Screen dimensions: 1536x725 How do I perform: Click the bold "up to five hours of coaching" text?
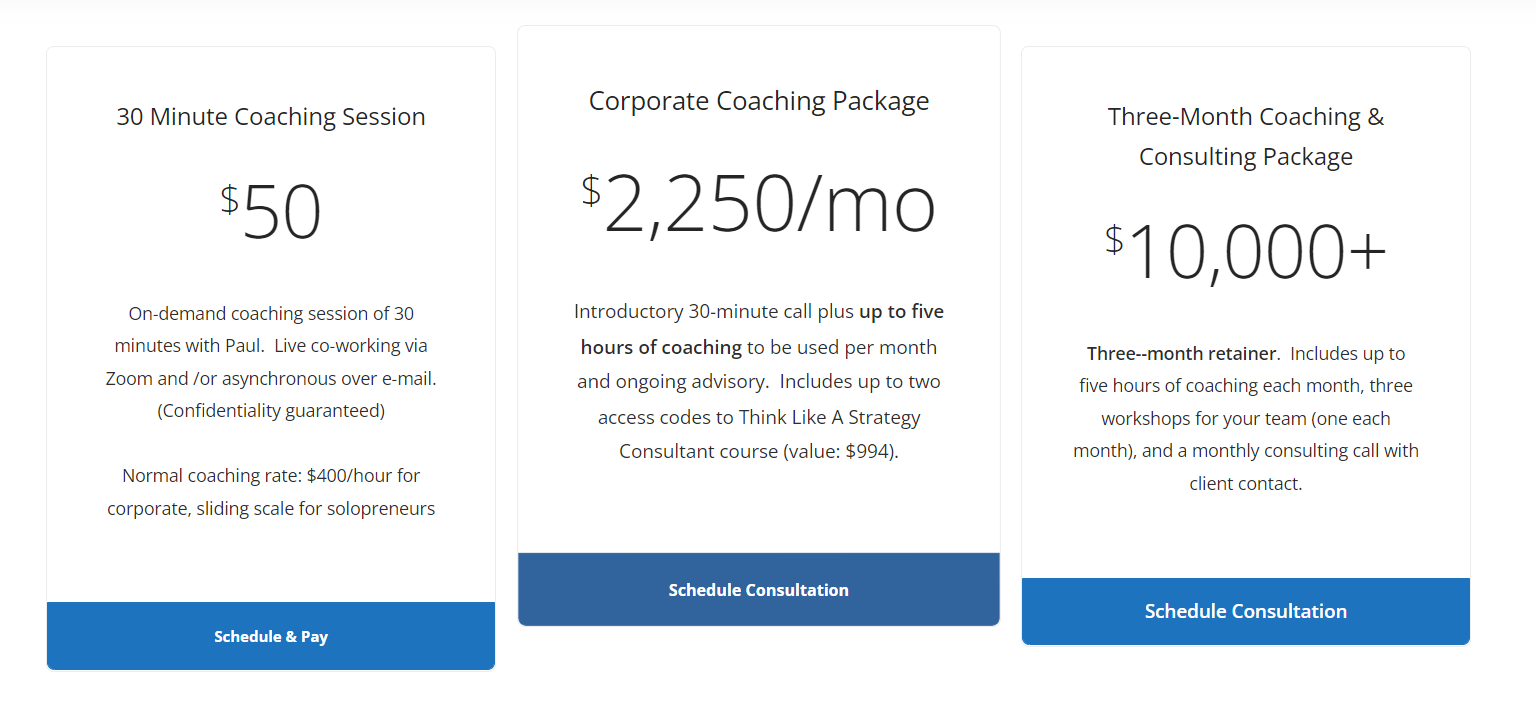coord(900,312)
